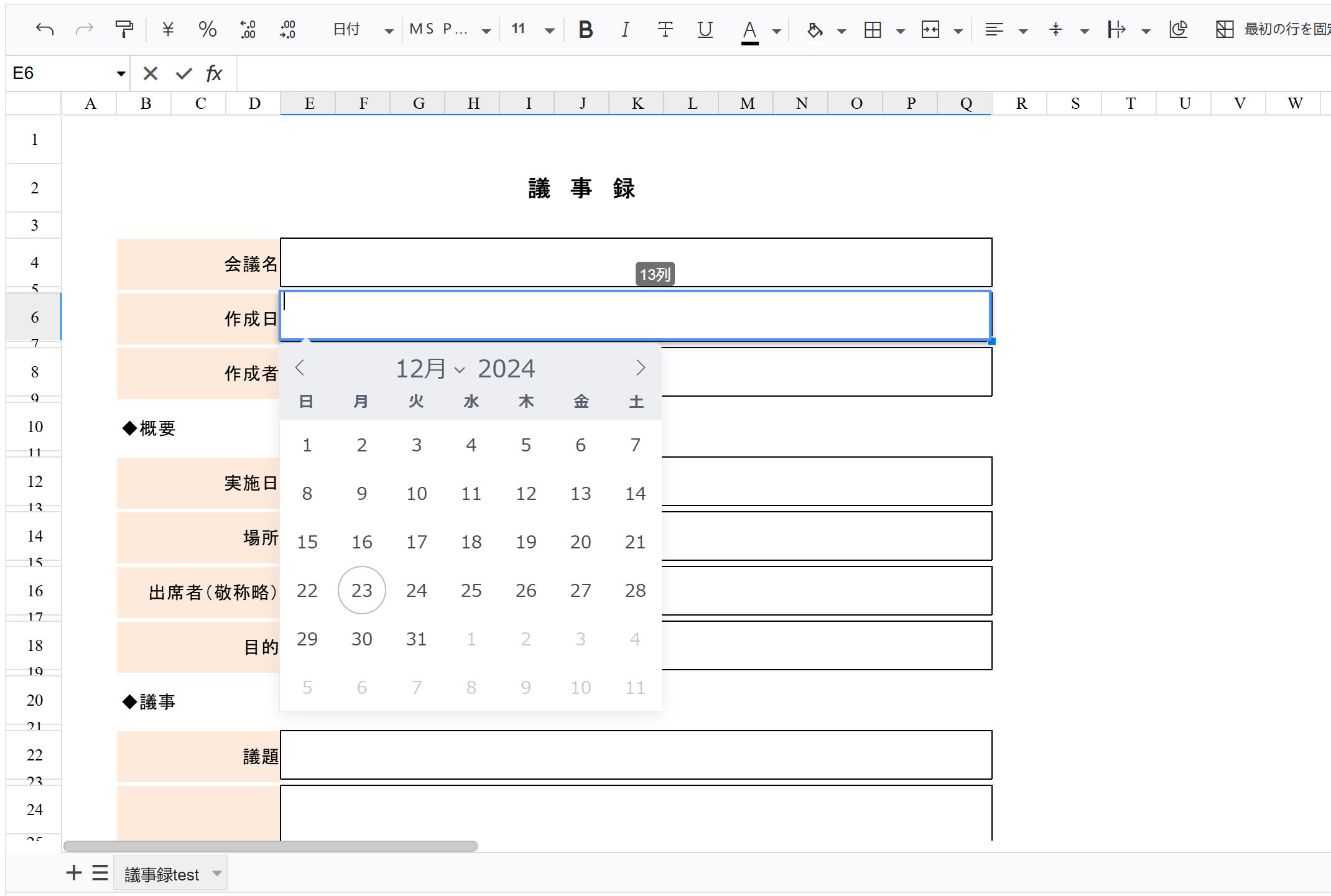This screenshot has height=896, width=1331.
Task: Toggle italic formatting
Action: coord(625,29)
